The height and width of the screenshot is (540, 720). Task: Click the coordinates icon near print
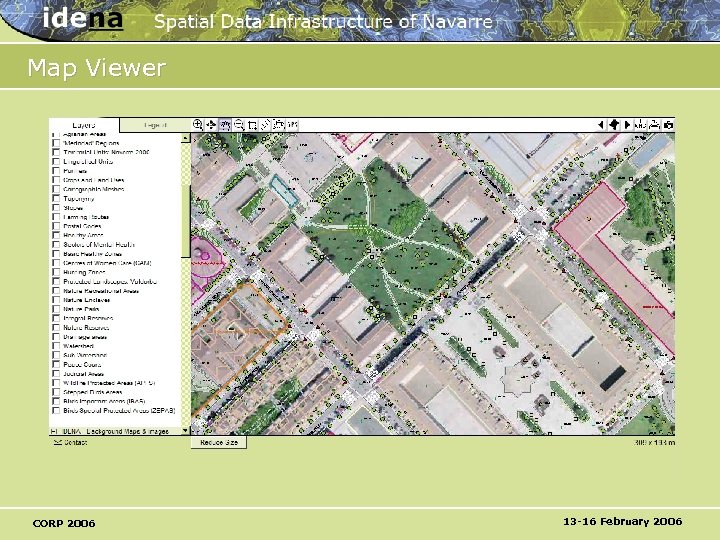tap(641, 125)
